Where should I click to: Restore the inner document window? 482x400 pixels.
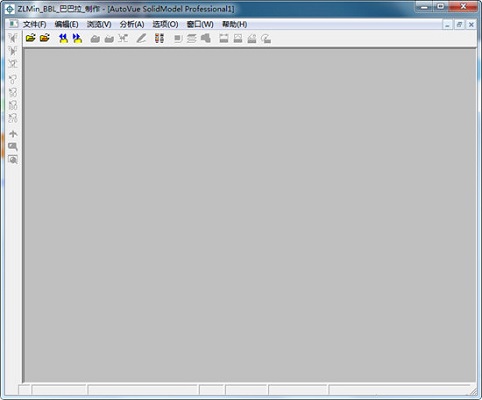(459, 24)
